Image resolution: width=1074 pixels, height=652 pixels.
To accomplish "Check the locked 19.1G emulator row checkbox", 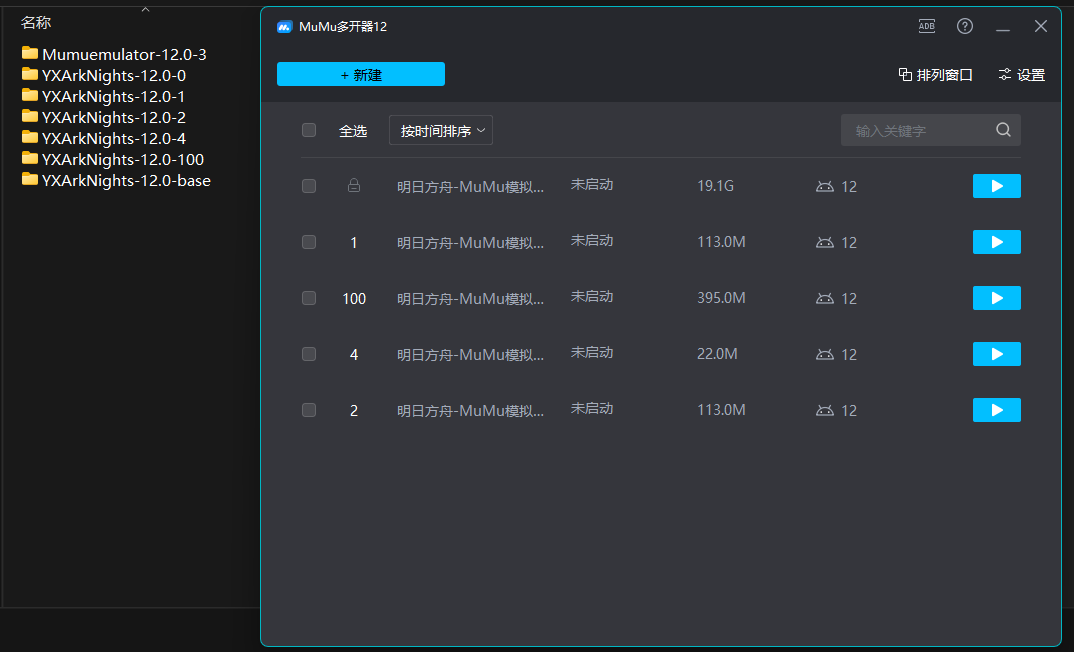I will [x=309, y=186].
